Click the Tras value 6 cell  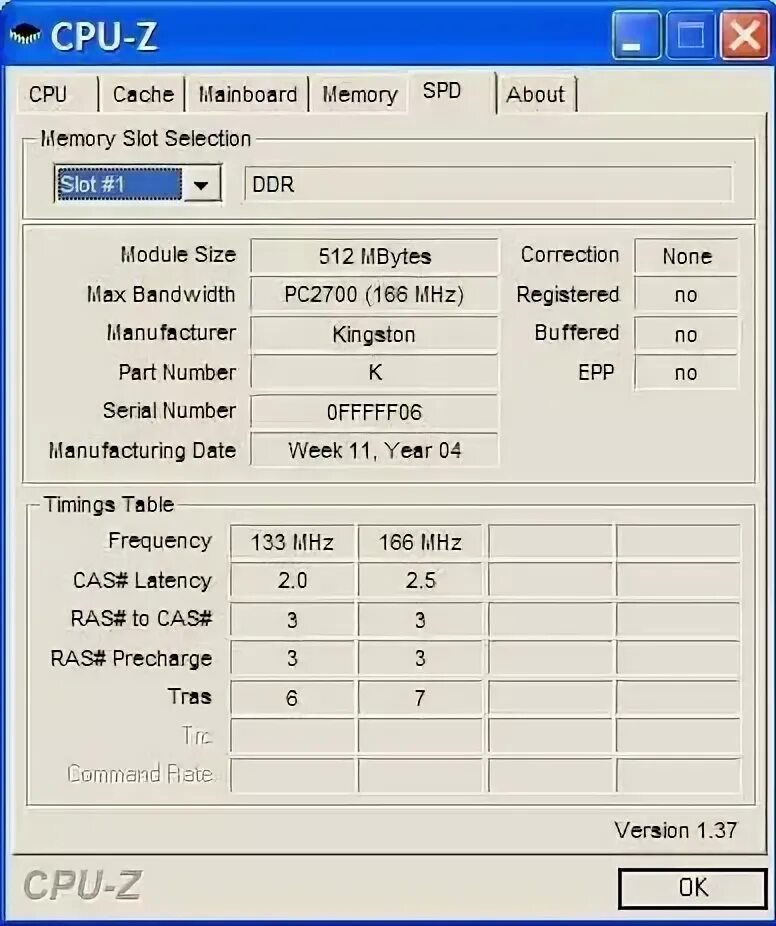pos(292,698)
